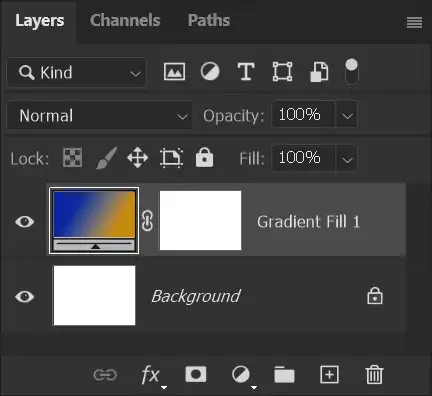Click the Gradient Fill 1 layer name
This screenshot has height=396, width=432.
pyautogui.click(x=309, y=222)
